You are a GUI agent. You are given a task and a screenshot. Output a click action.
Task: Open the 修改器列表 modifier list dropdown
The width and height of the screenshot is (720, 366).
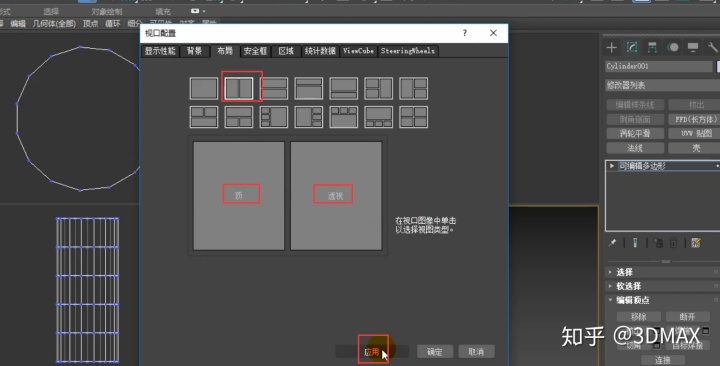point(662,85)
